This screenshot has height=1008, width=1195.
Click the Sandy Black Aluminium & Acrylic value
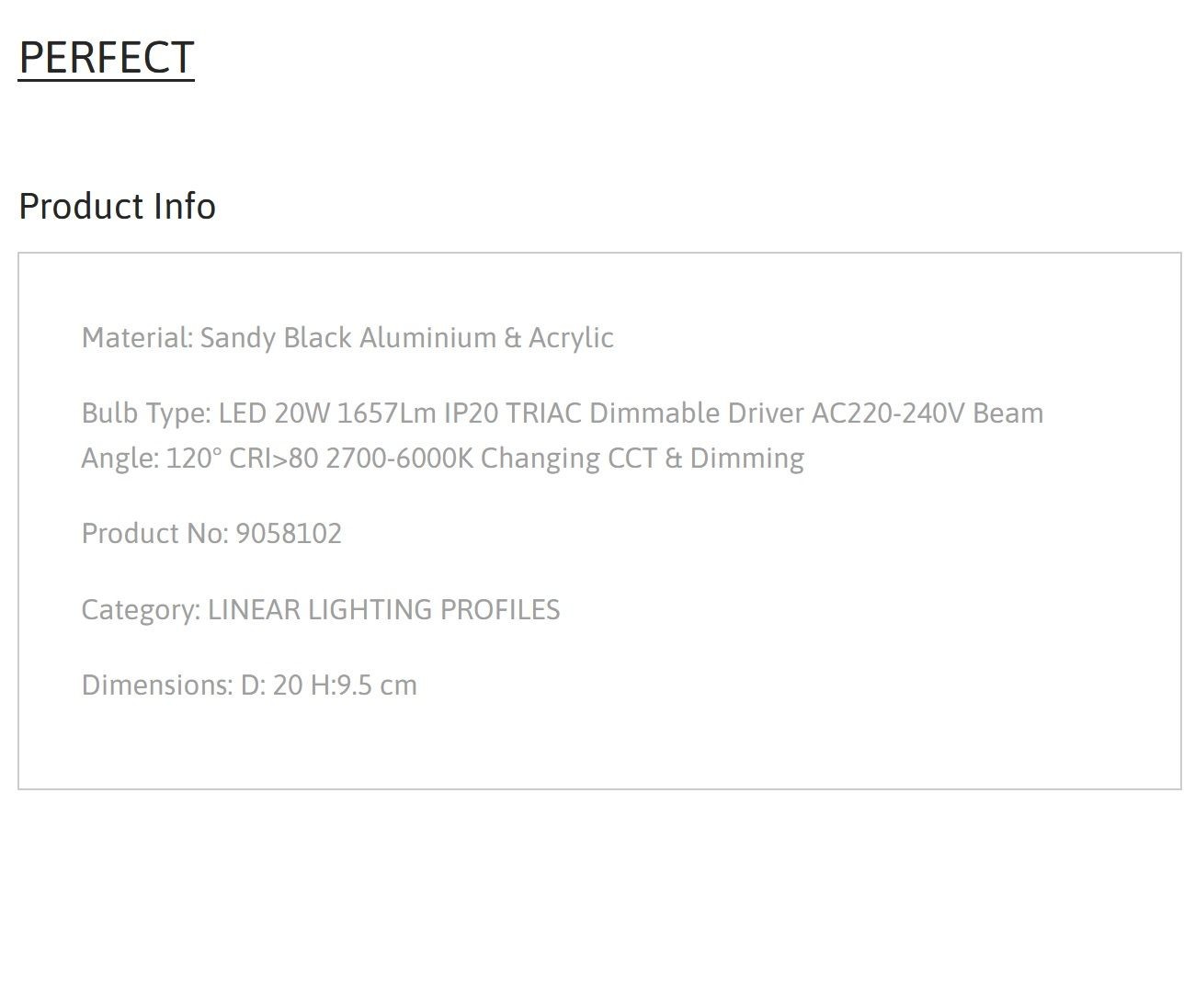407,337
